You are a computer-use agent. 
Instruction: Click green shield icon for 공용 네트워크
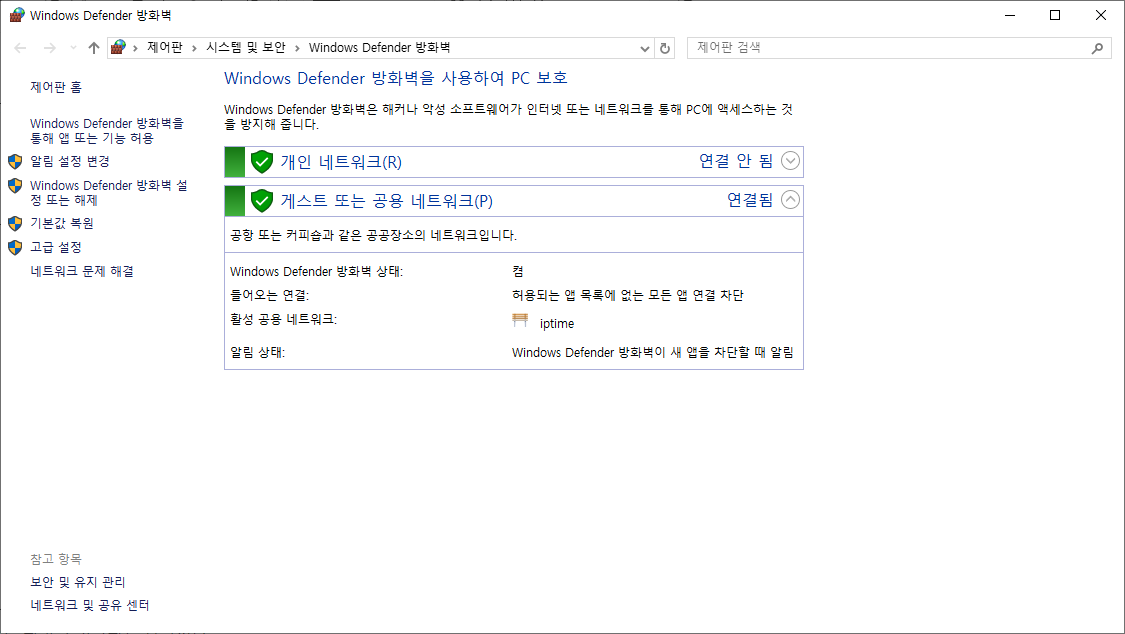262,200
